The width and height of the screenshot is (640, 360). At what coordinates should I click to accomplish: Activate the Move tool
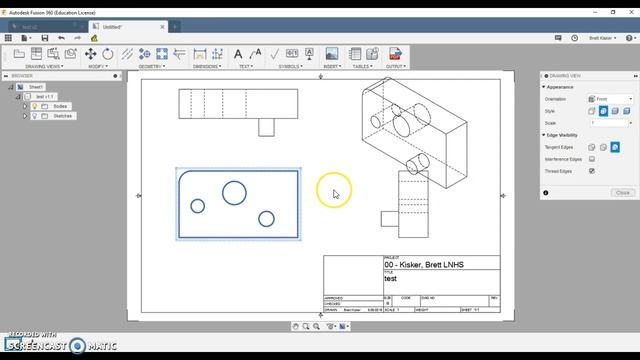91,54
